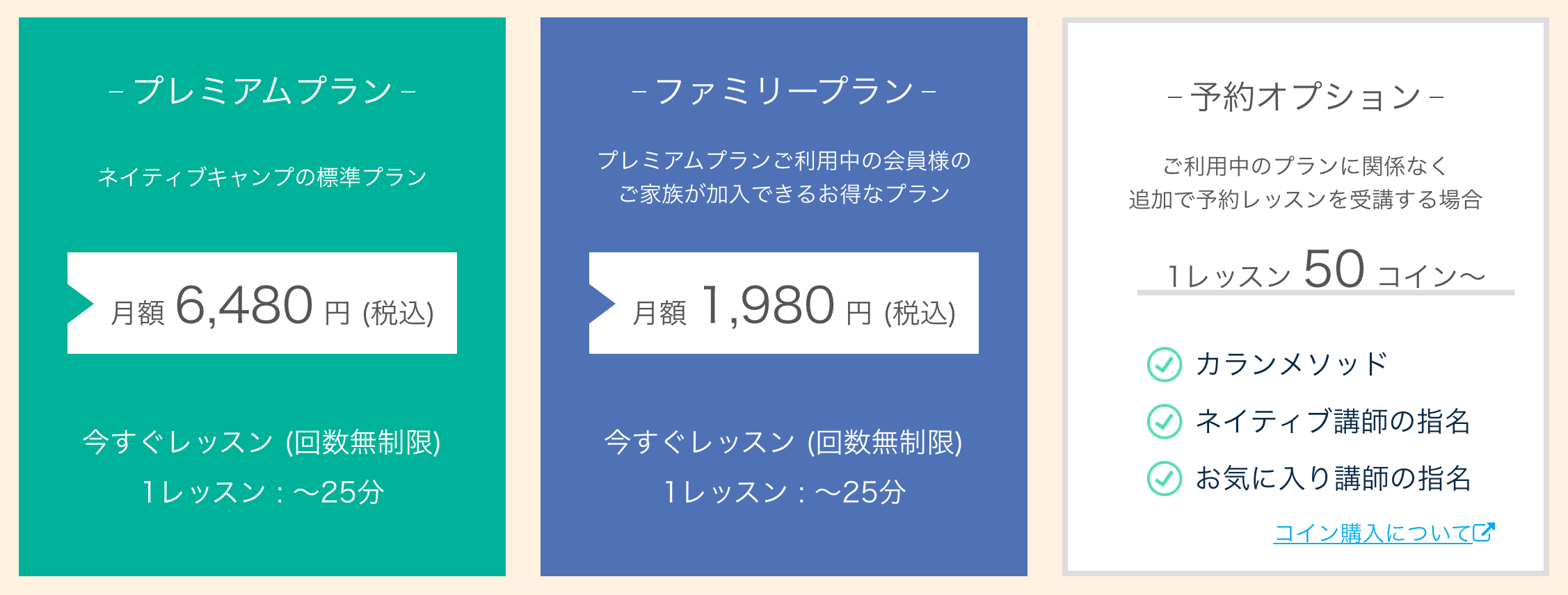Click the ファミリープラン heading
Viewport: 1568px width, 595px height.
784,91
